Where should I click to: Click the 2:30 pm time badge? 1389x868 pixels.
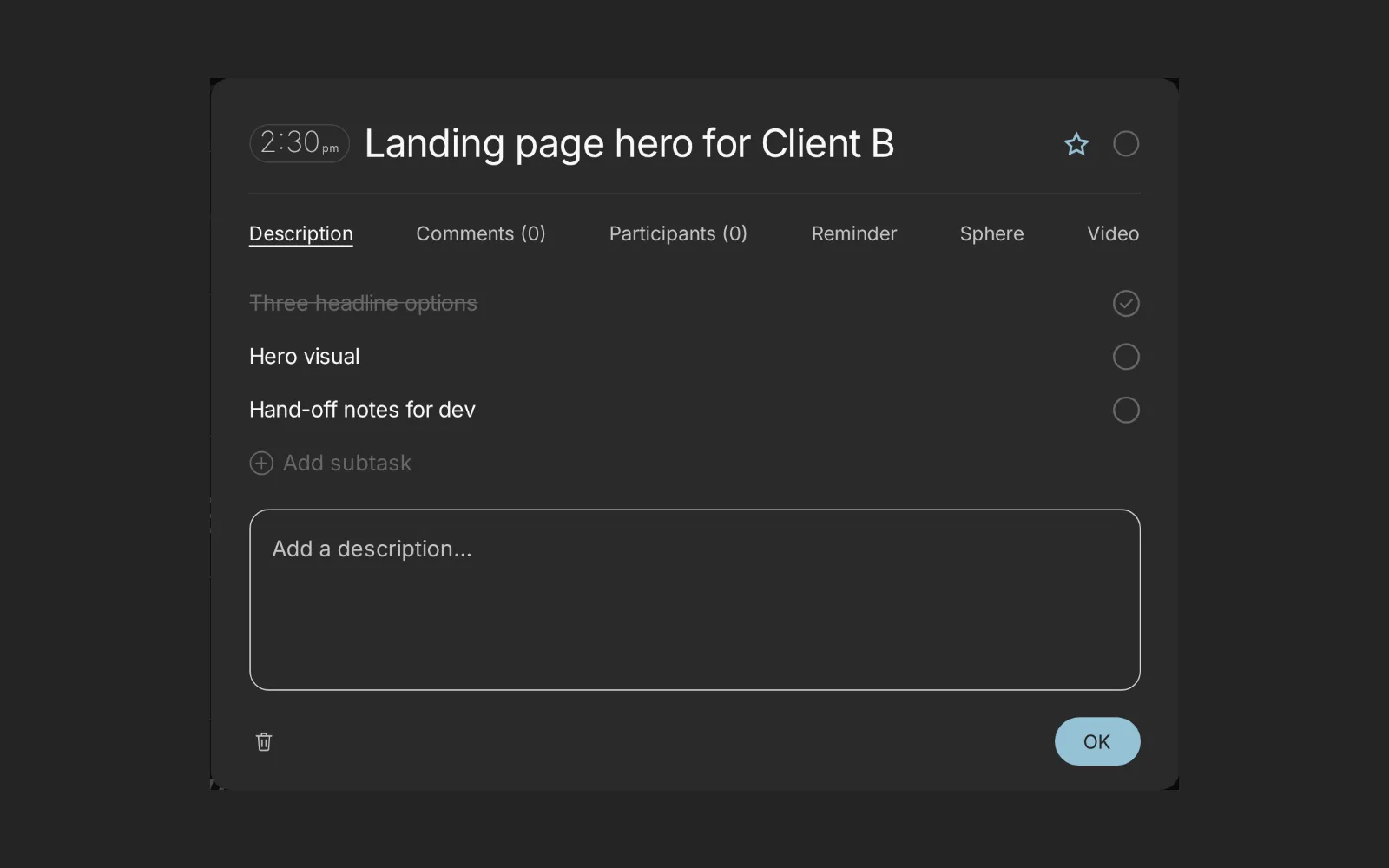pos(300,143)
